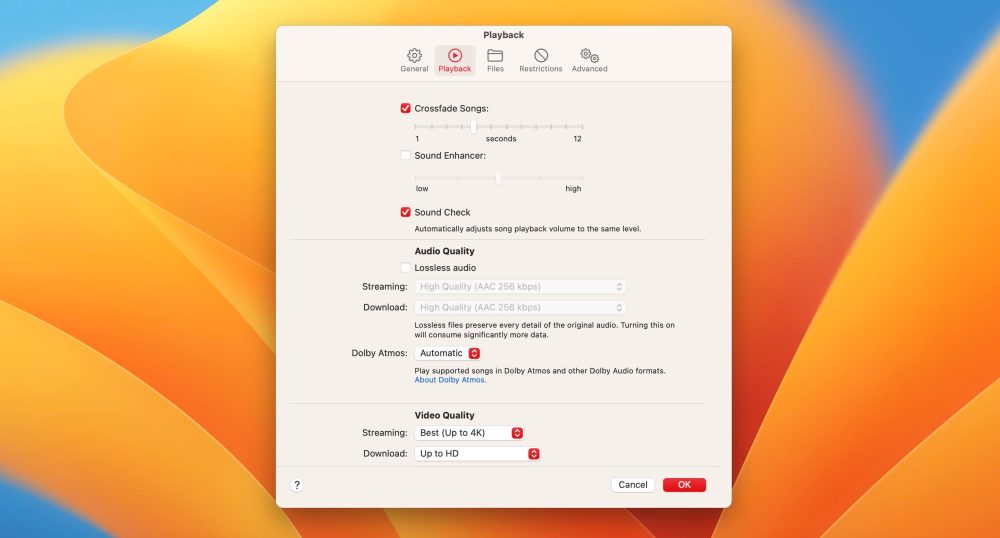Click the question mark help button

[x=296, y=485]
